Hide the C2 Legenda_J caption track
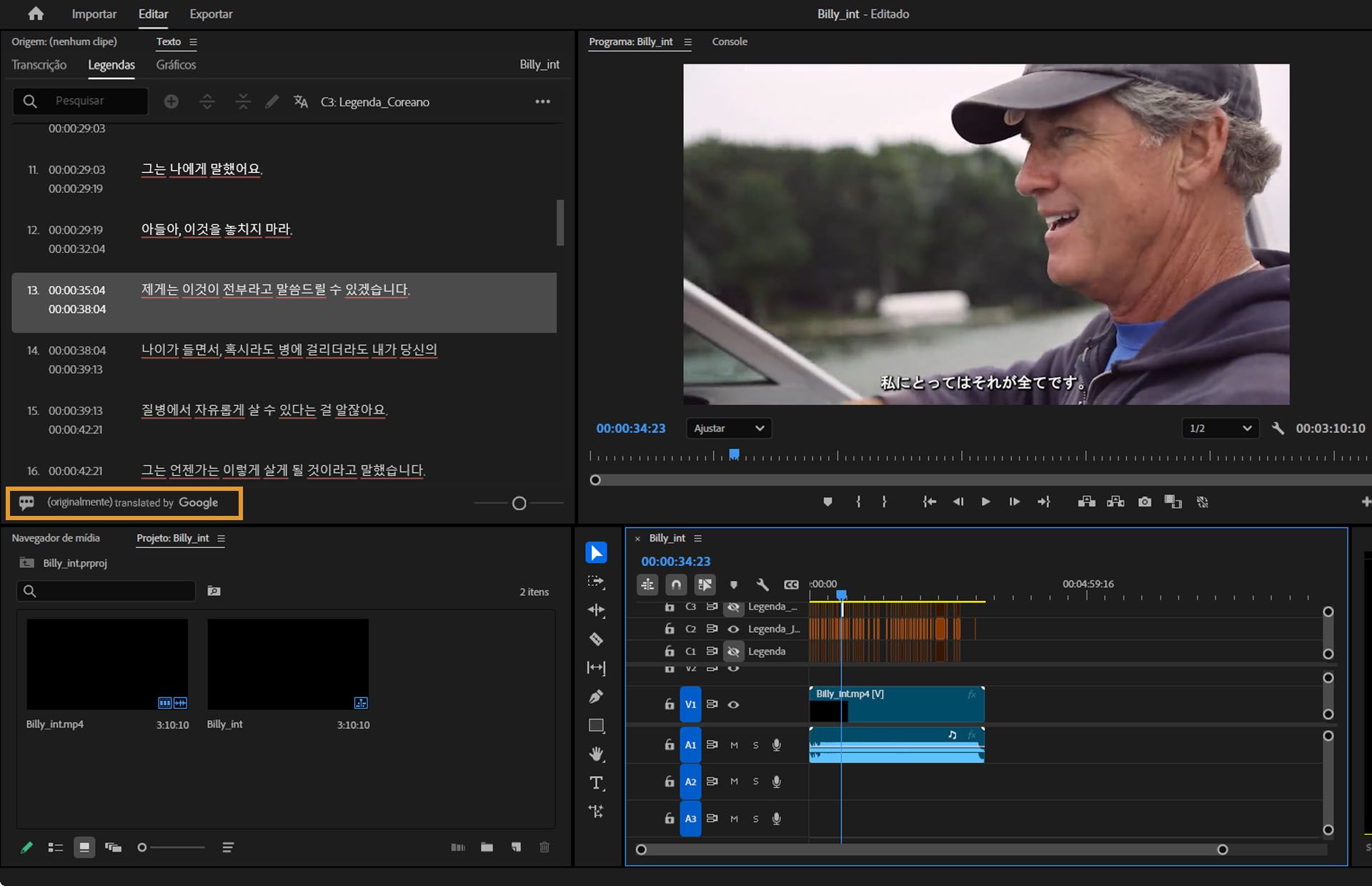Image resolution: width=1372 pixels, height=886 pixels. [733, 629]
